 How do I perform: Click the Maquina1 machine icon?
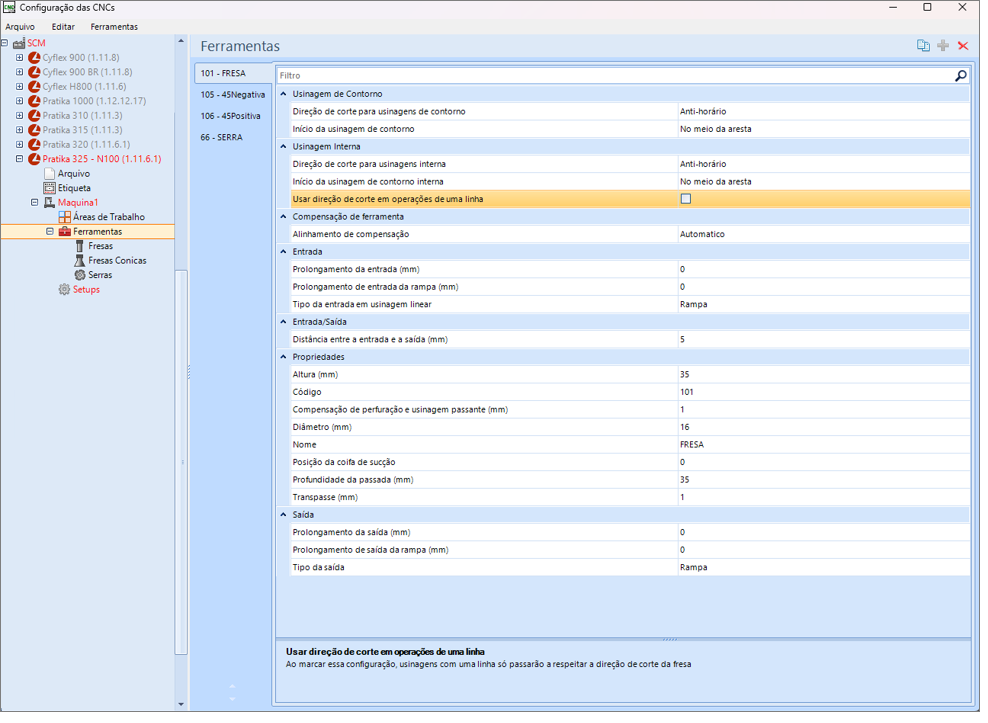tap(50, 204)
